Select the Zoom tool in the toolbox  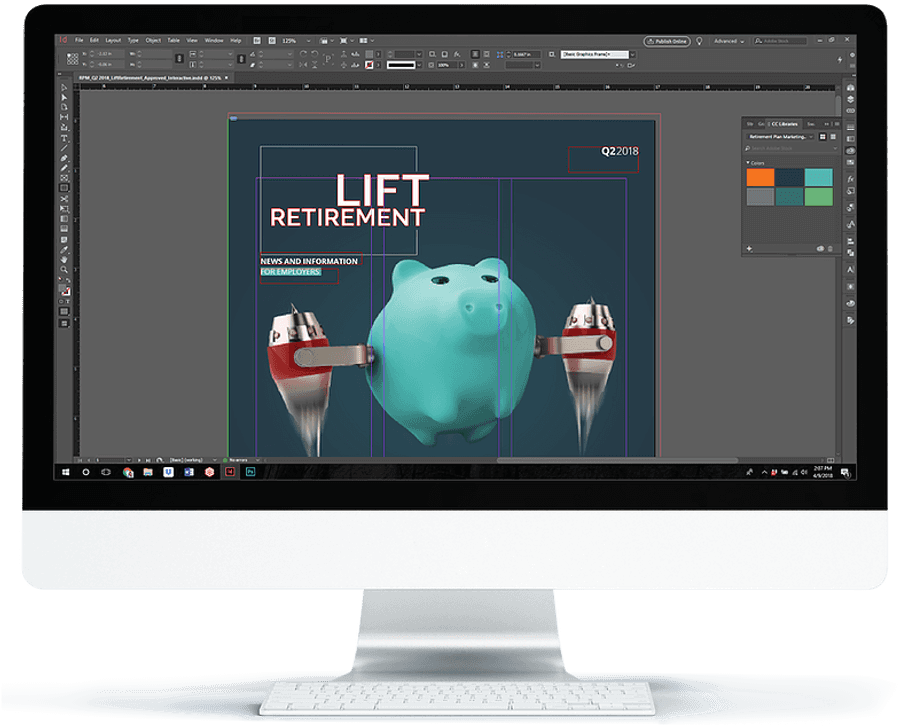tap(64, 270)
